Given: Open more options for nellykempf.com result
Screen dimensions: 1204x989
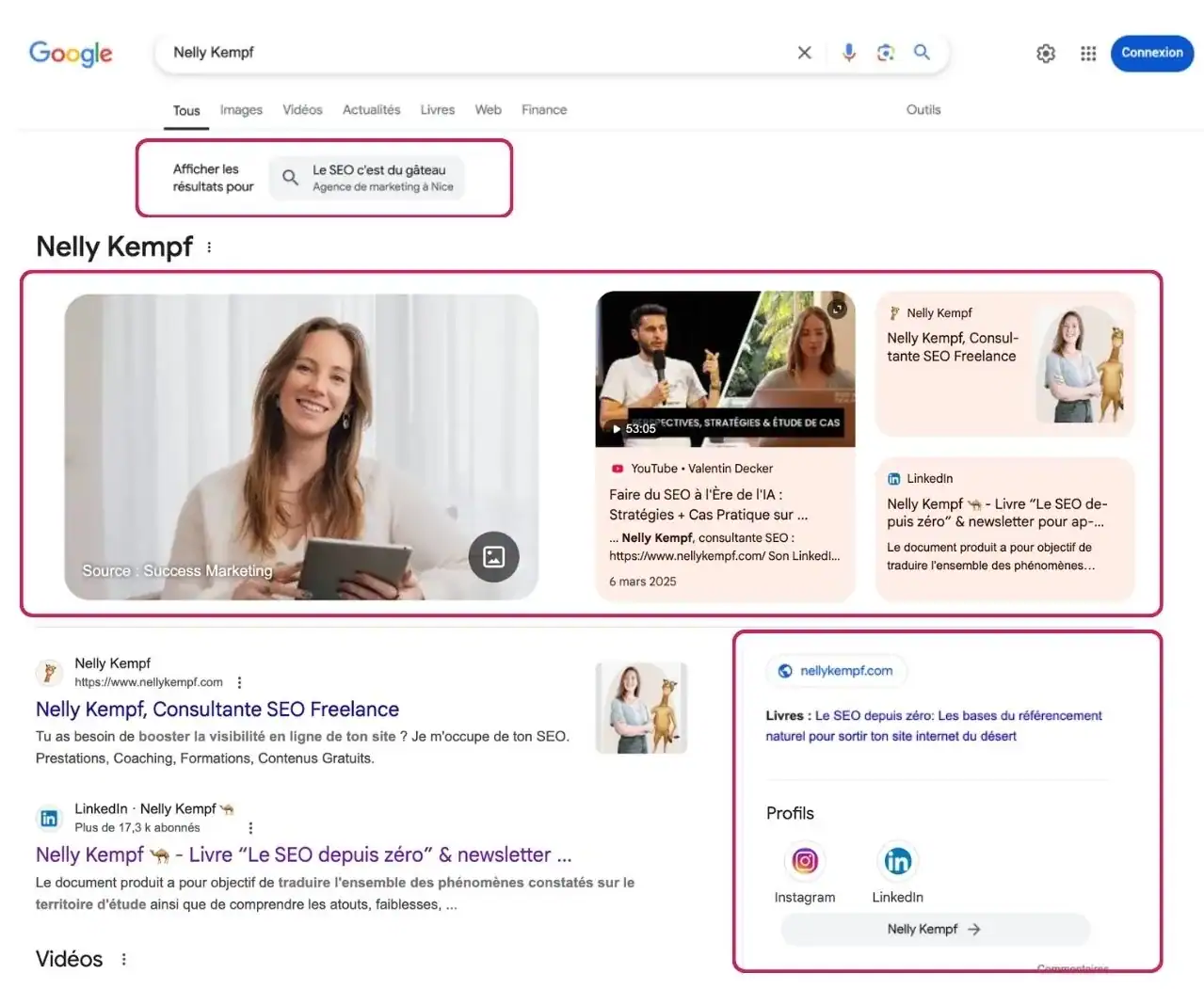Looking at the screenshot, I should point(239,682).
